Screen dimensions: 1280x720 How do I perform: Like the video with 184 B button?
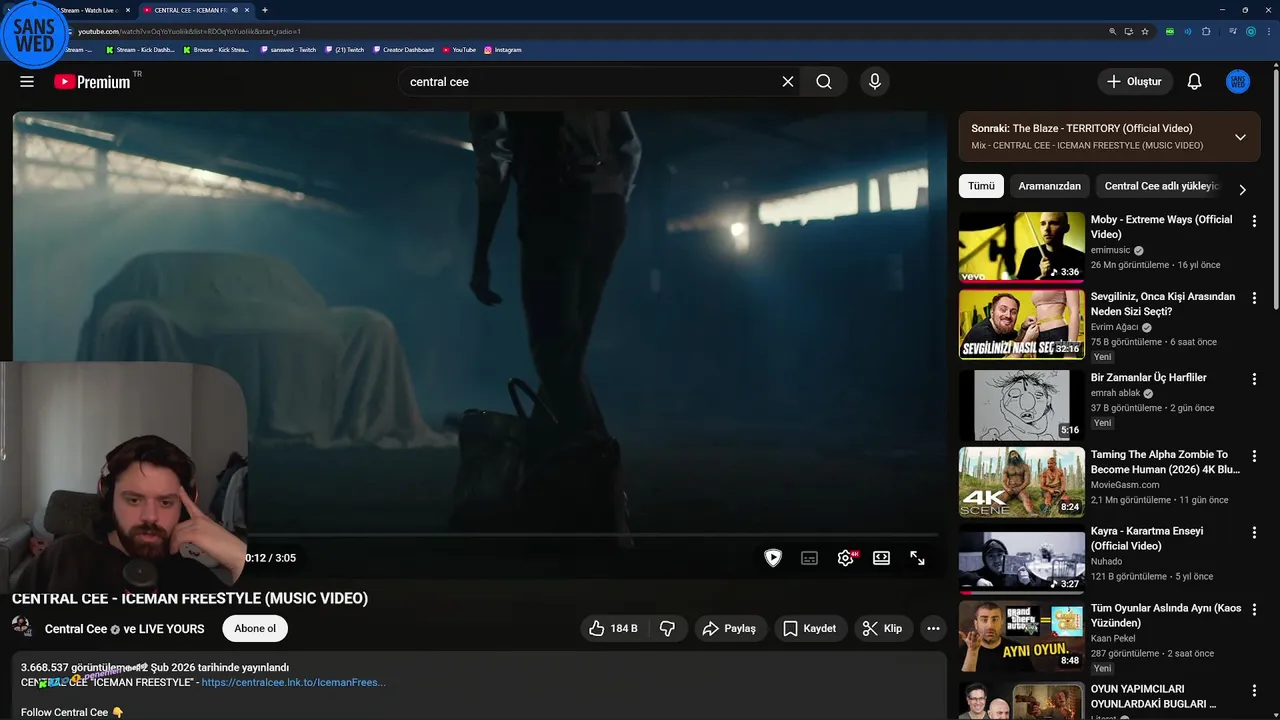[x=613, y=628]
